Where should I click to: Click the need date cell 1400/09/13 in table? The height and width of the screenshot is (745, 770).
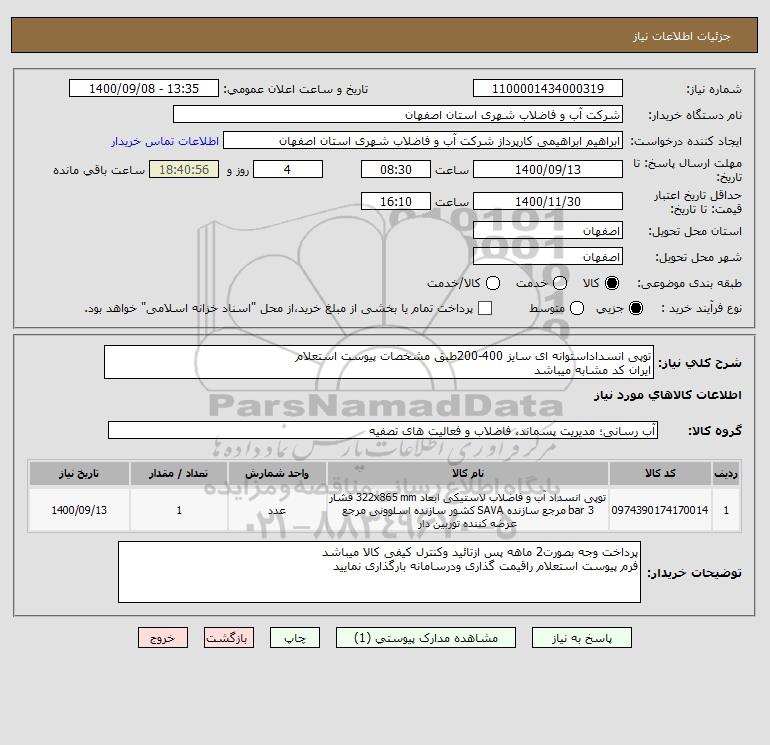[79, 510]
